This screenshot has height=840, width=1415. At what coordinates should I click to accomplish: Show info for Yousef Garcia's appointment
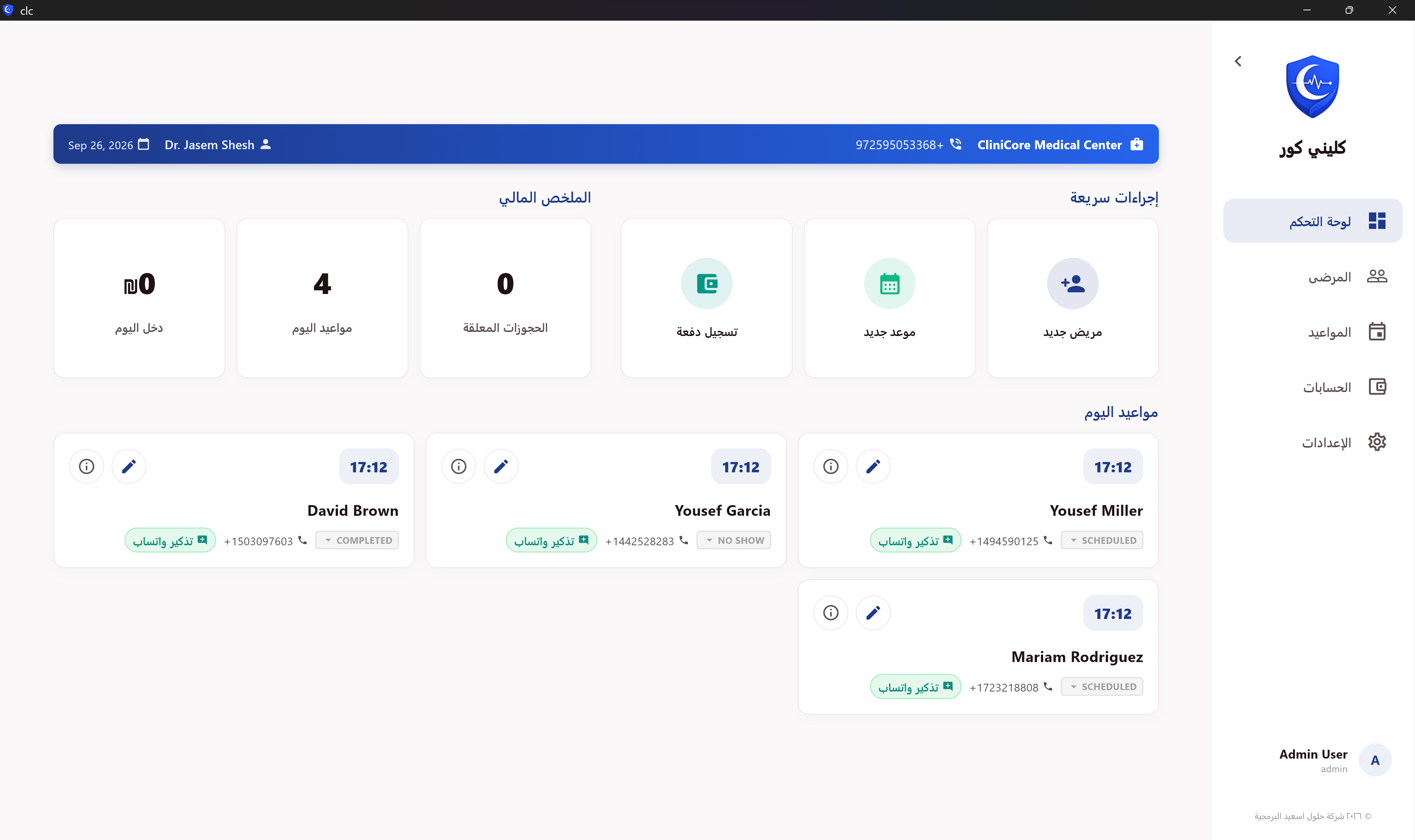point(458,466)
